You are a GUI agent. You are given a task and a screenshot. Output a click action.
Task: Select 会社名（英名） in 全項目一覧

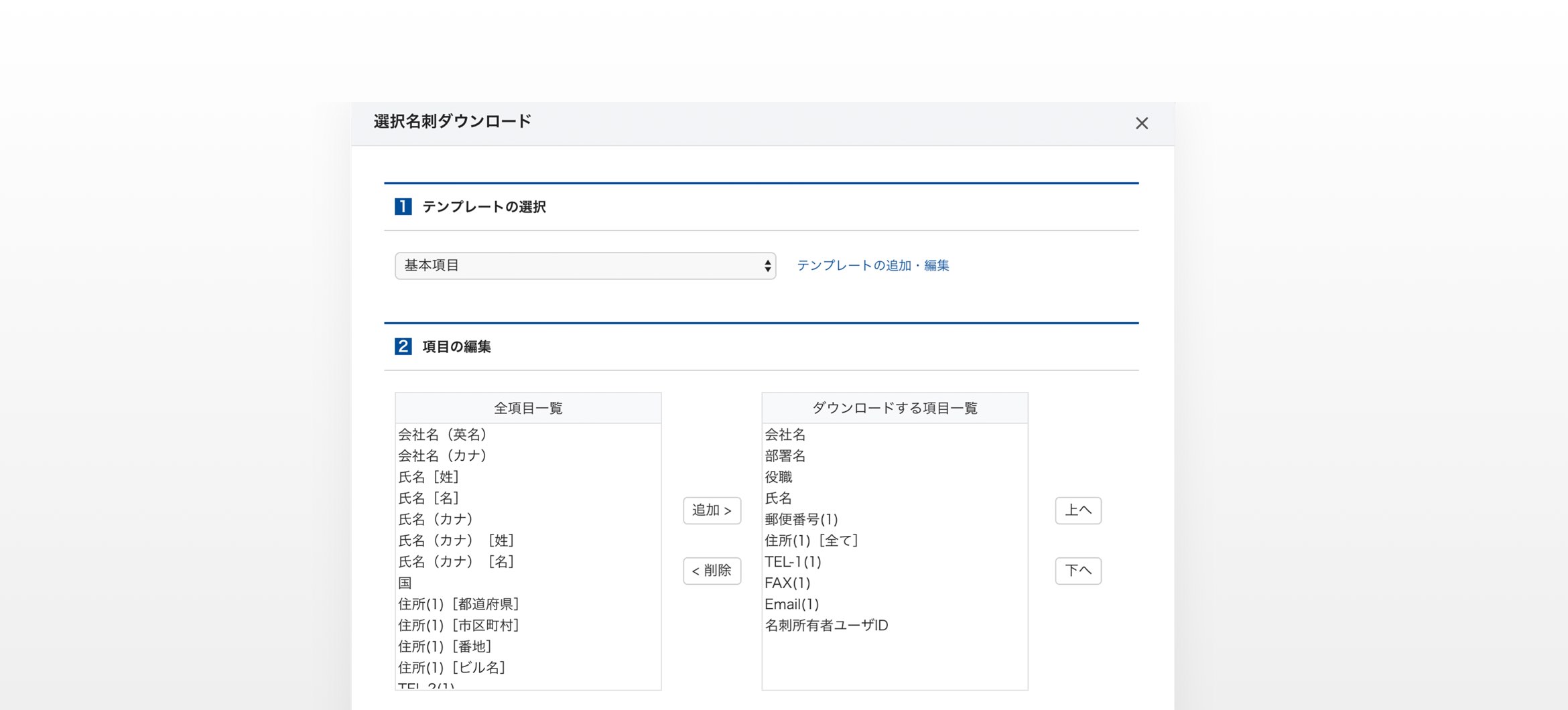(528, 435)
